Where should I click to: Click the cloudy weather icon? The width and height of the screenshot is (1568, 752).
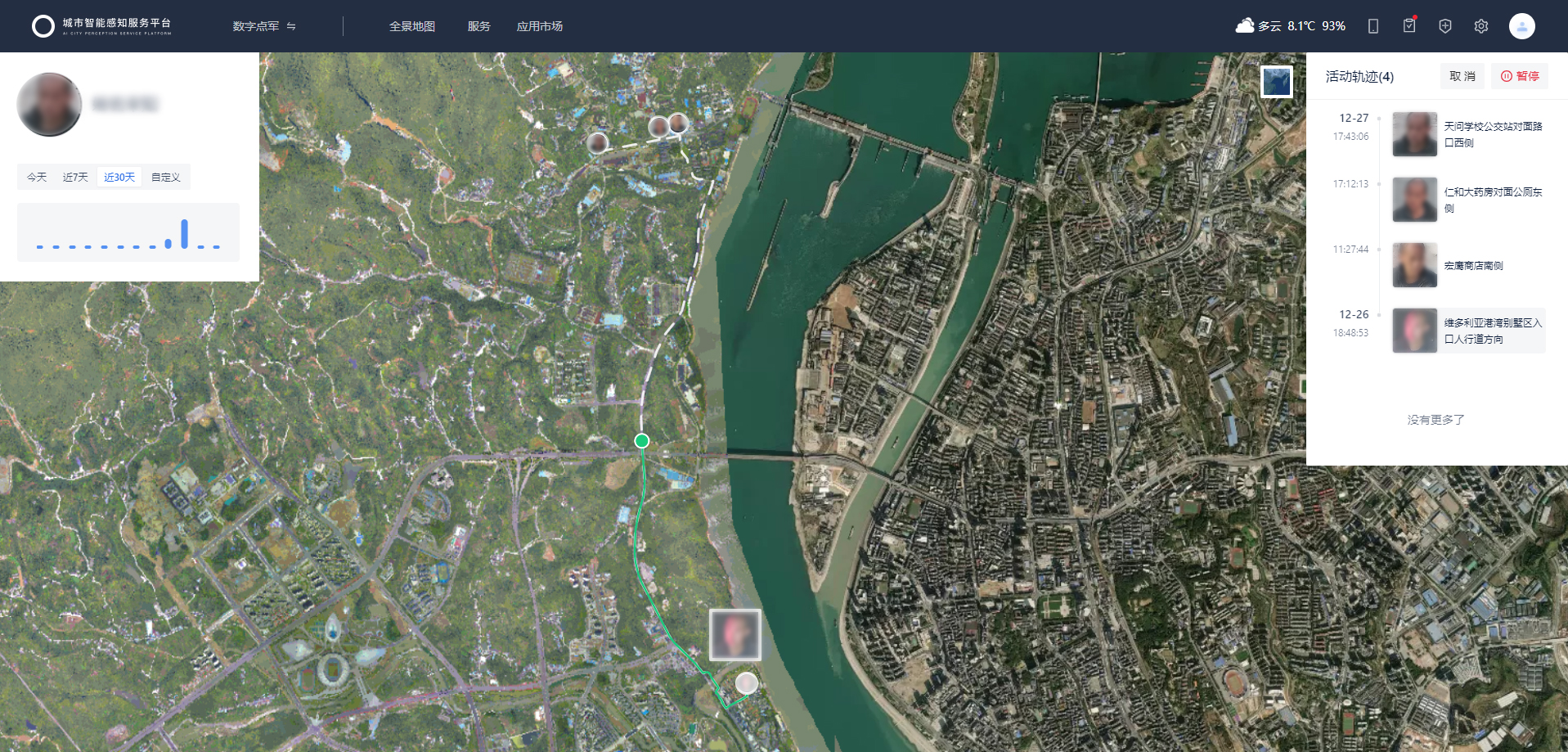pyautogui.click(x=1244, y=26)
